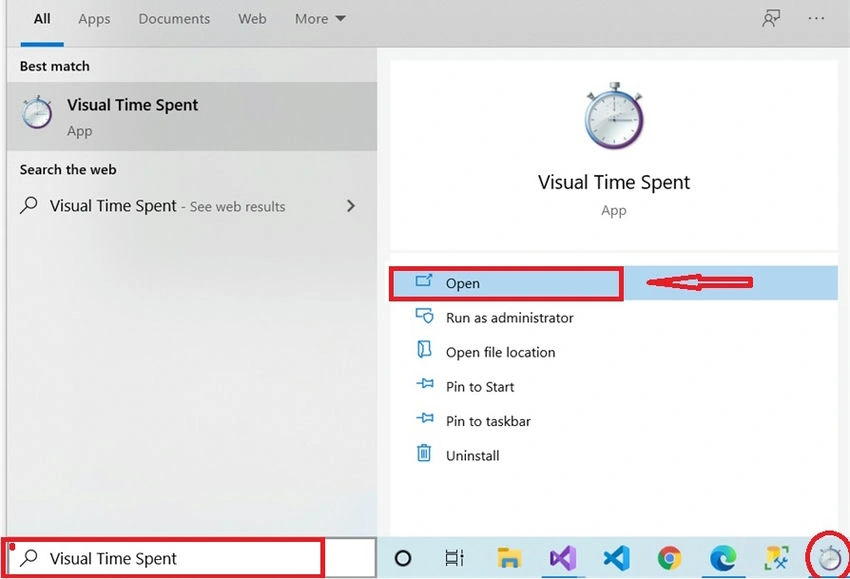Click the Open entry's window icon

point(423,281)
